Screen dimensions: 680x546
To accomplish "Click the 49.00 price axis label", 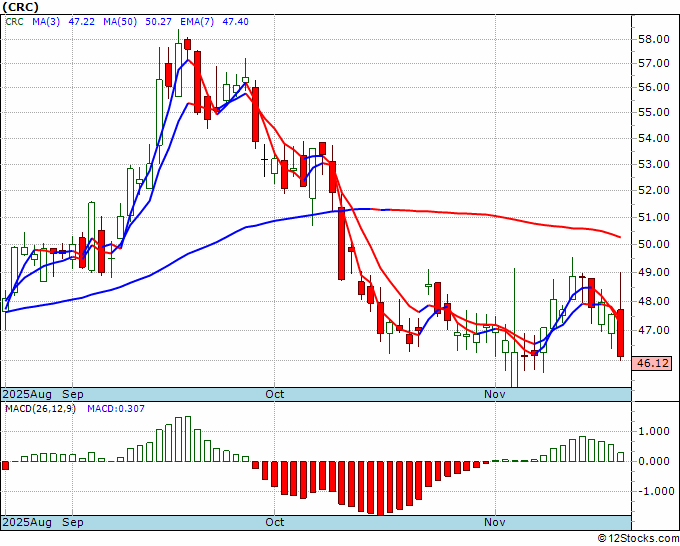I will pyautogui.click(x=654, y=273).
